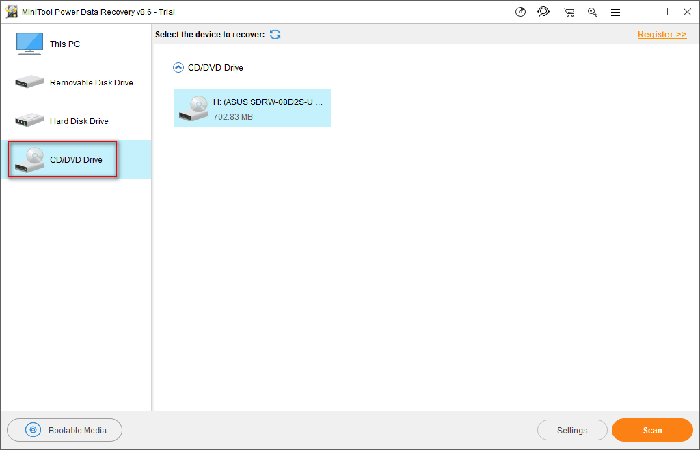The image size is (700, 450).
Task: Click the MiniTool app logo in title bar
Action: pos(12,12)
